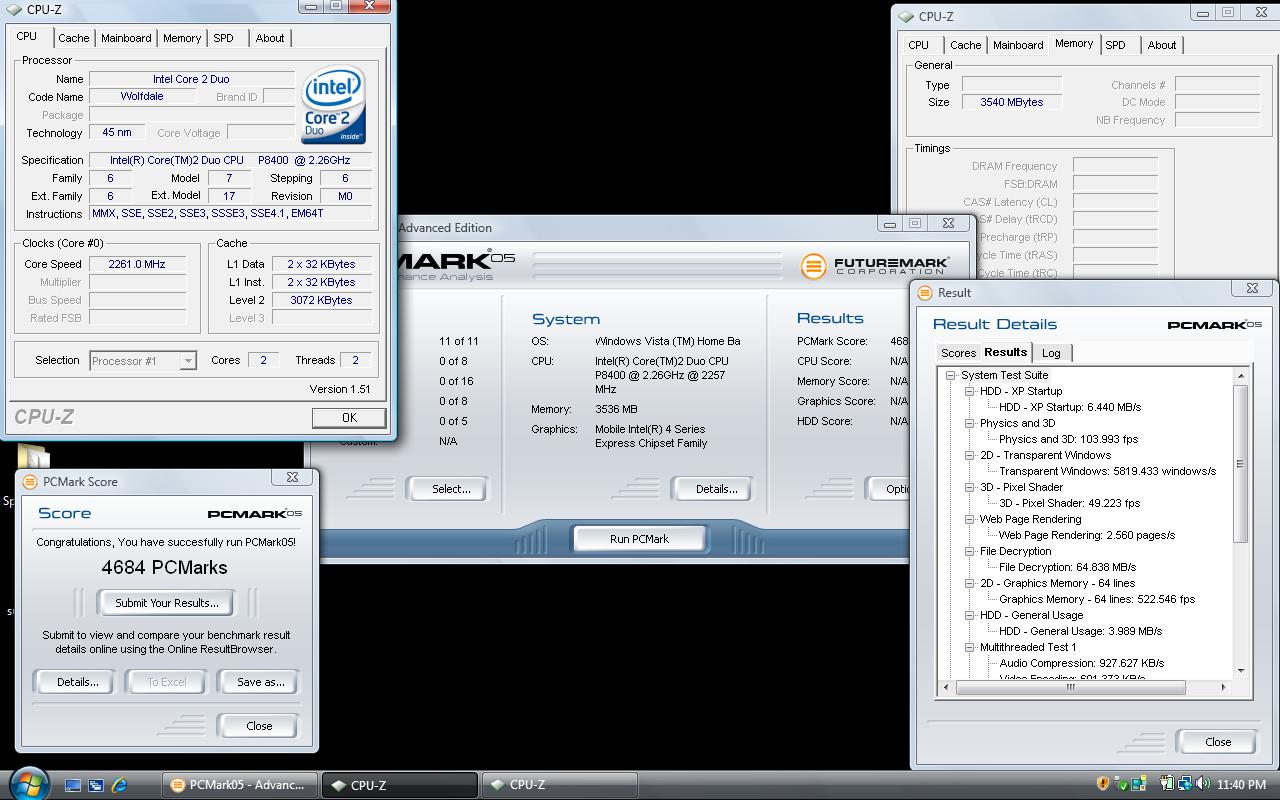Switch to Scores tab in Result window
The image size is (1280, 800).
[958, 353]
